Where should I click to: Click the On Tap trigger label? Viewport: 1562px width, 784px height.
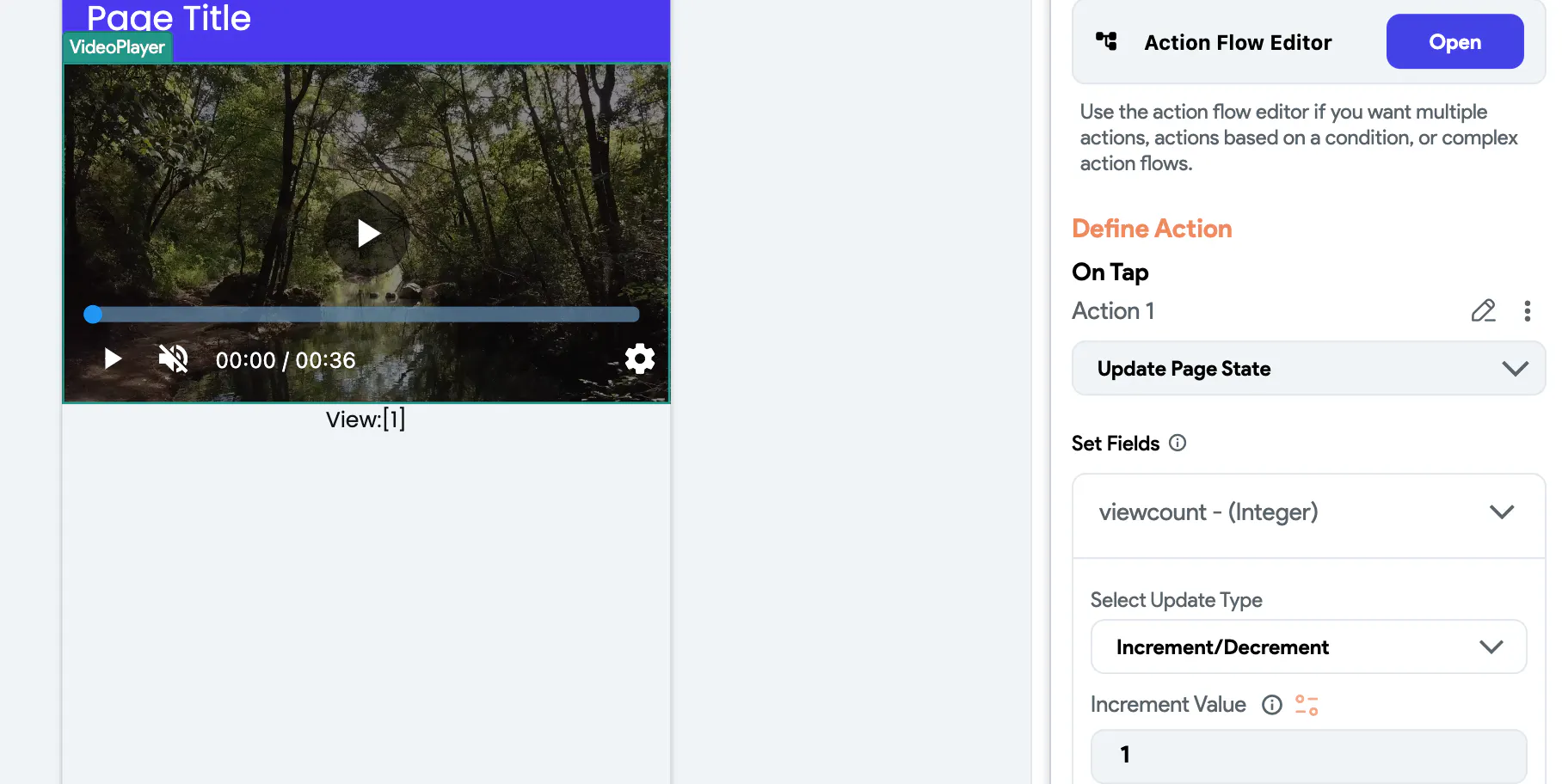1110,273
